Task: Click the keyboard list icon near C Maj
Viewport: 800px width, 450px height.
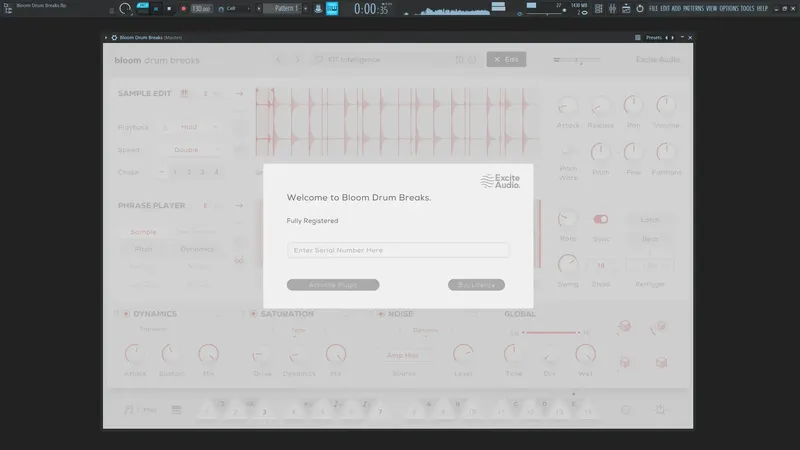Action: pyautogui.click(x=177, y=410)
